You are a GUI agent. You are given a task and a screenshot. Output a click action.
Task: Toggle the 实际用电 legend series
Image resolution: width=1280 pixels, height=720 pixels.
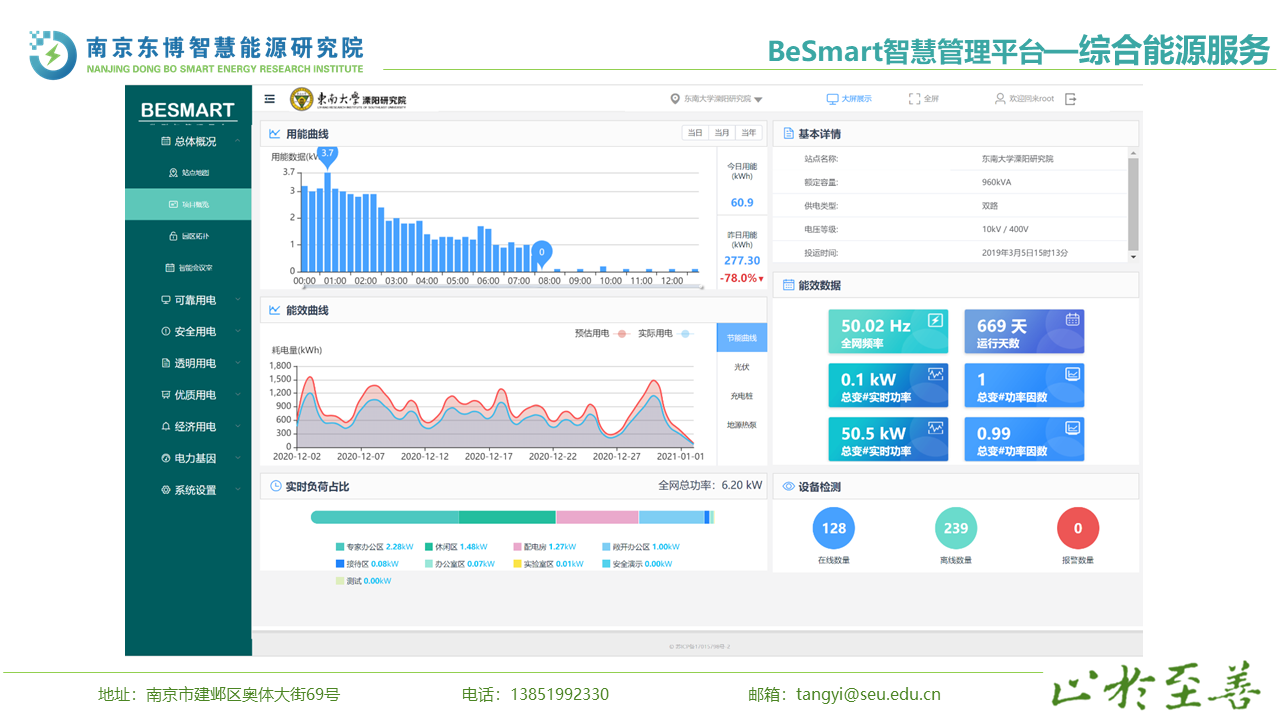click(665, 333)
